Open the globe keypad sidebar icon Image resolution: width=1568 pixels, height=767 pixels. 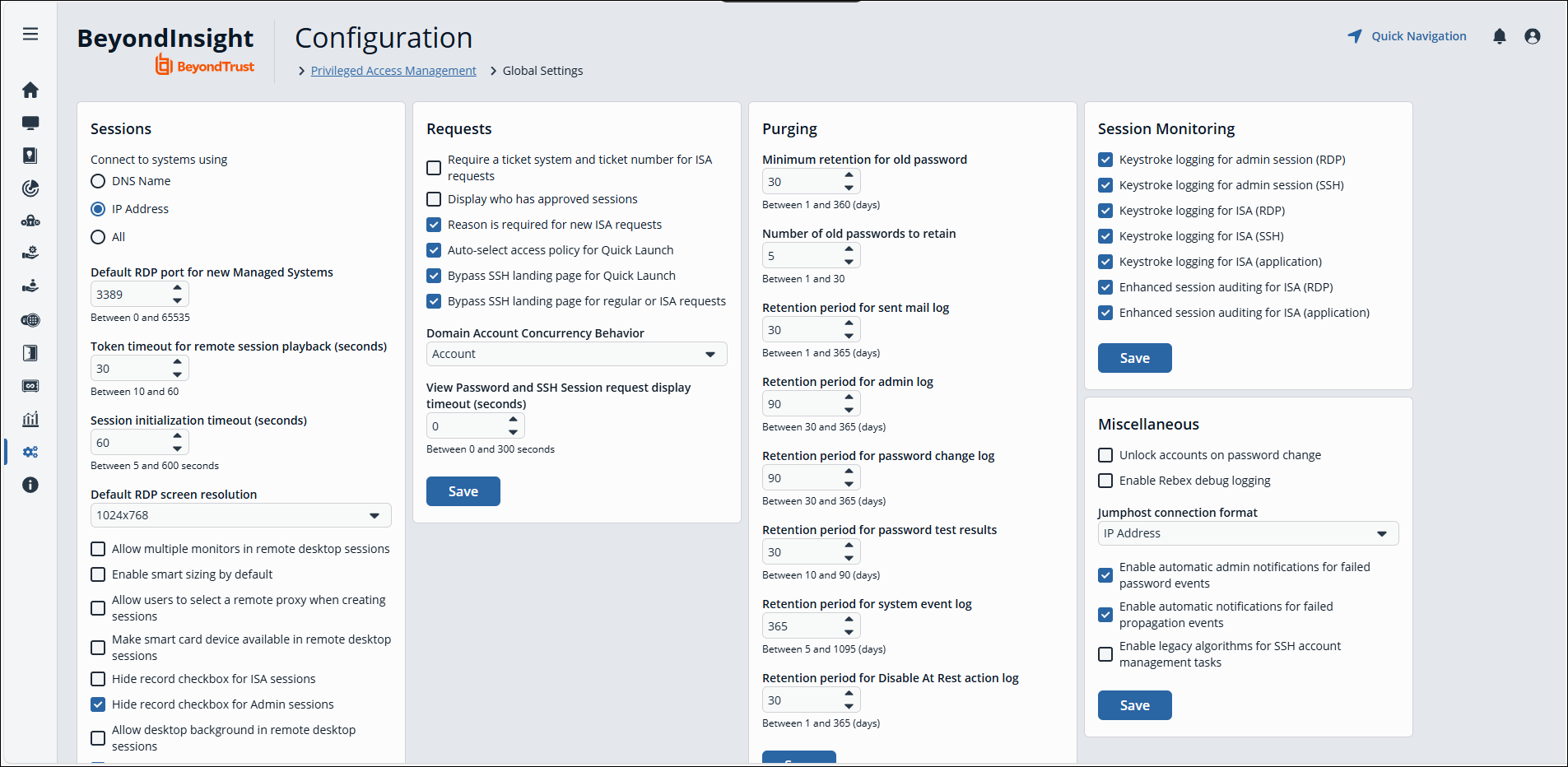tap(30, 320)
